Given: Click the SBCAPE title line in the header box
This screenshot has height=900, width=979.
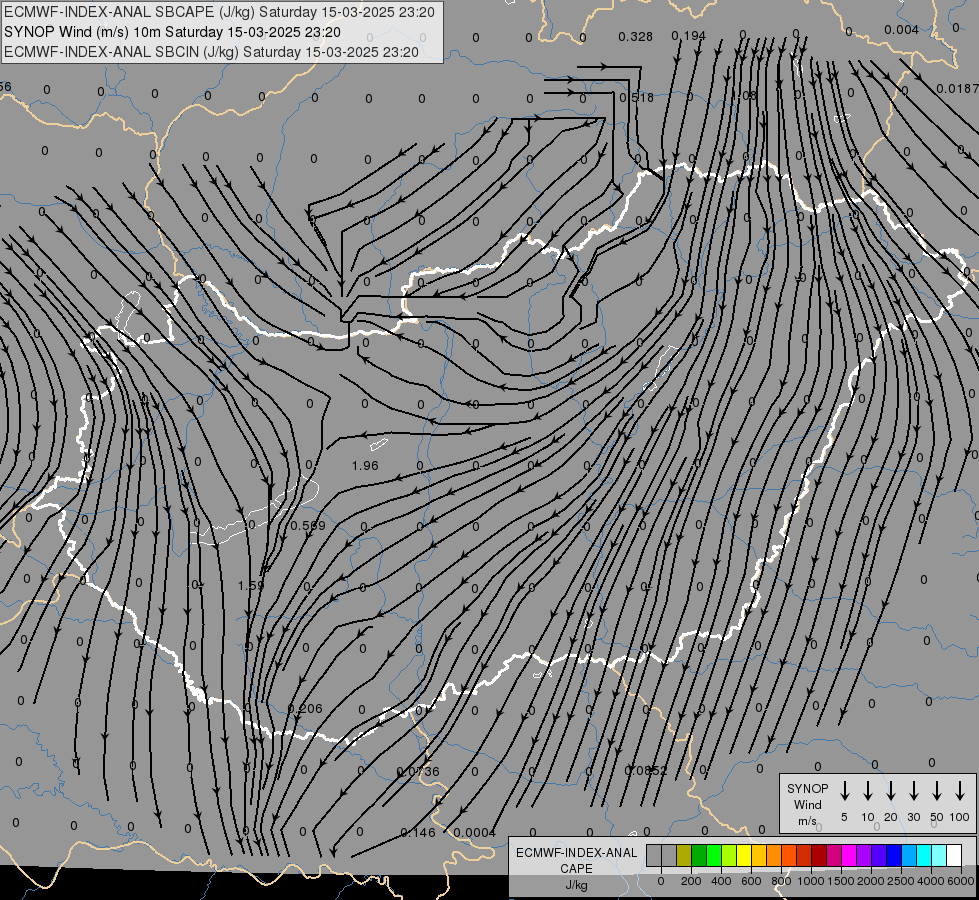Looking at the screenshot, I should (219, 12).
